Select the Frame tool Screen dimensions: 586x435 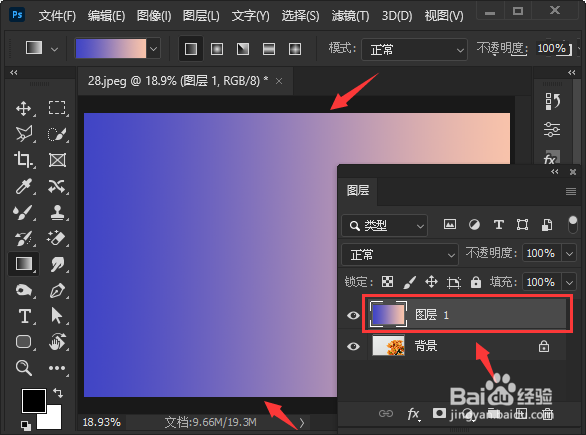pos(57,160)
